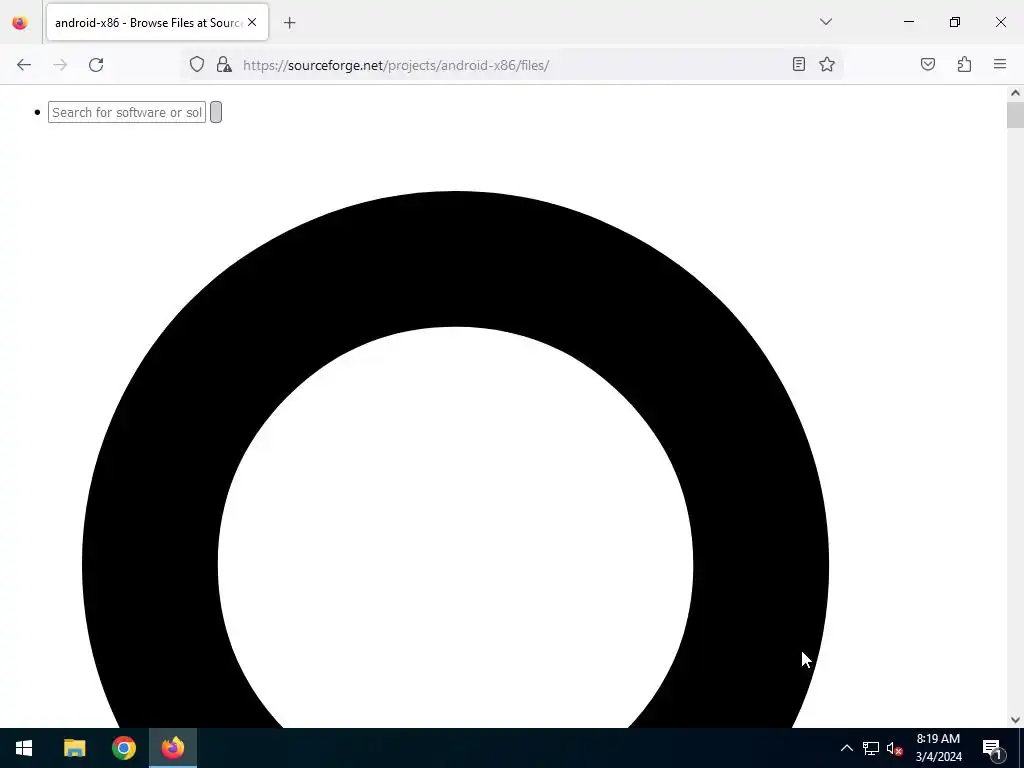Image resolution: width=1024 pixels, height=768 pixels.
Task: Open network status tray icon
Action: point(871,748)
